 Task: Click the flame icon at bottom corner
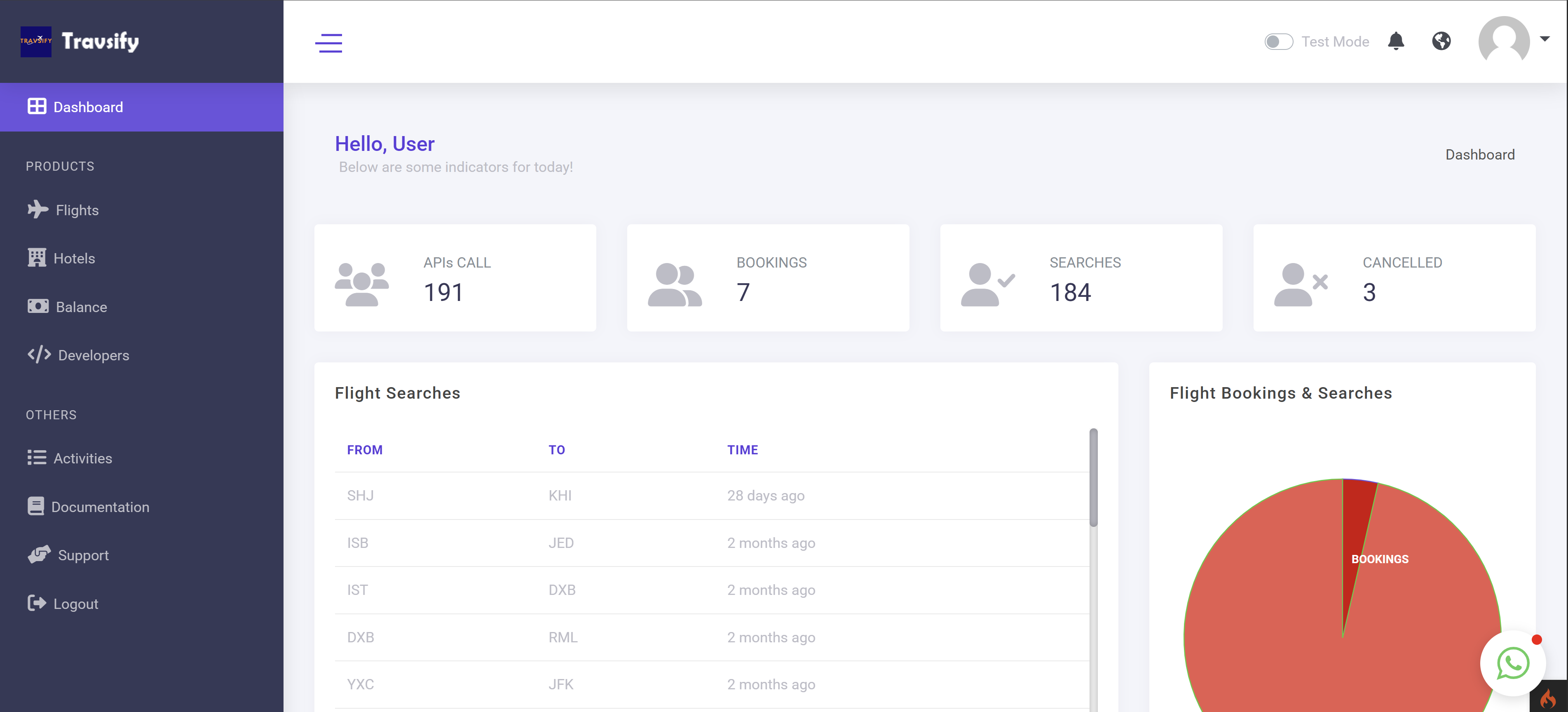1549,698
